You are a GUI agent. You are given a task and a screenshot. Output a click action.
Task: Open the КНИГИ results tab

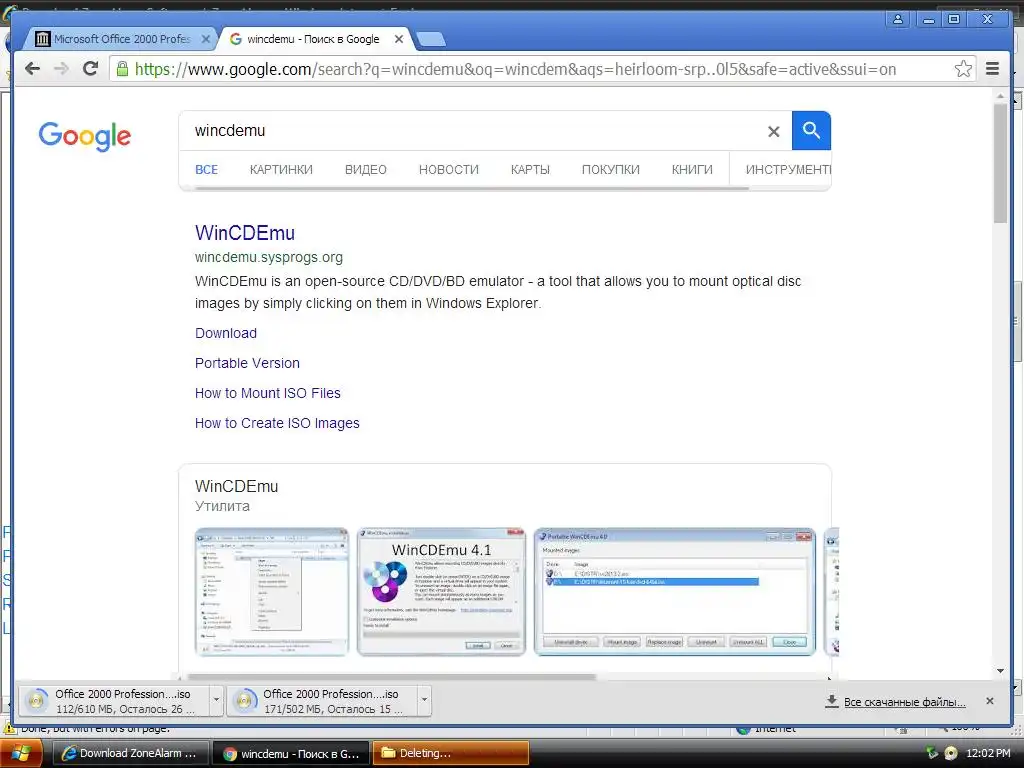click(692, 170)
